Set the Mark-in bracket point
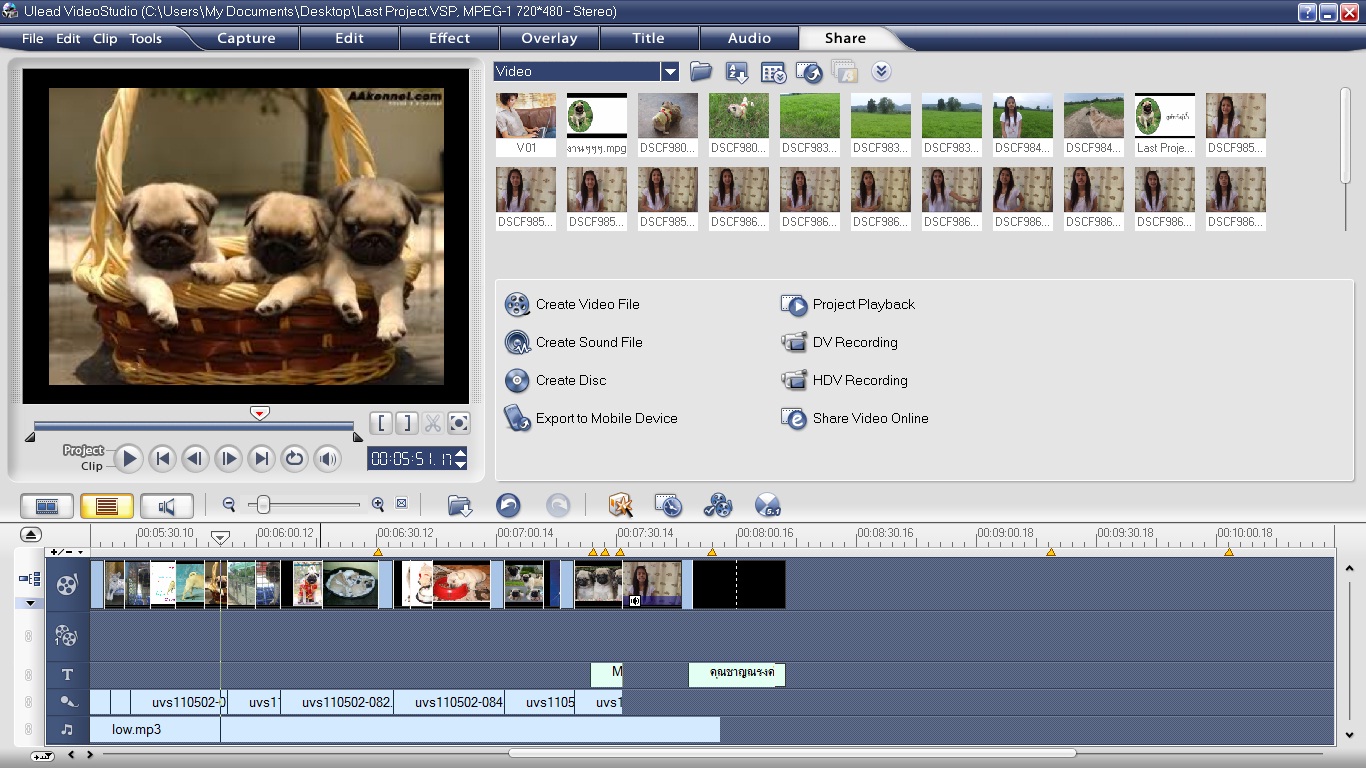The image size is (1366, 768). (x=381, y=423)
